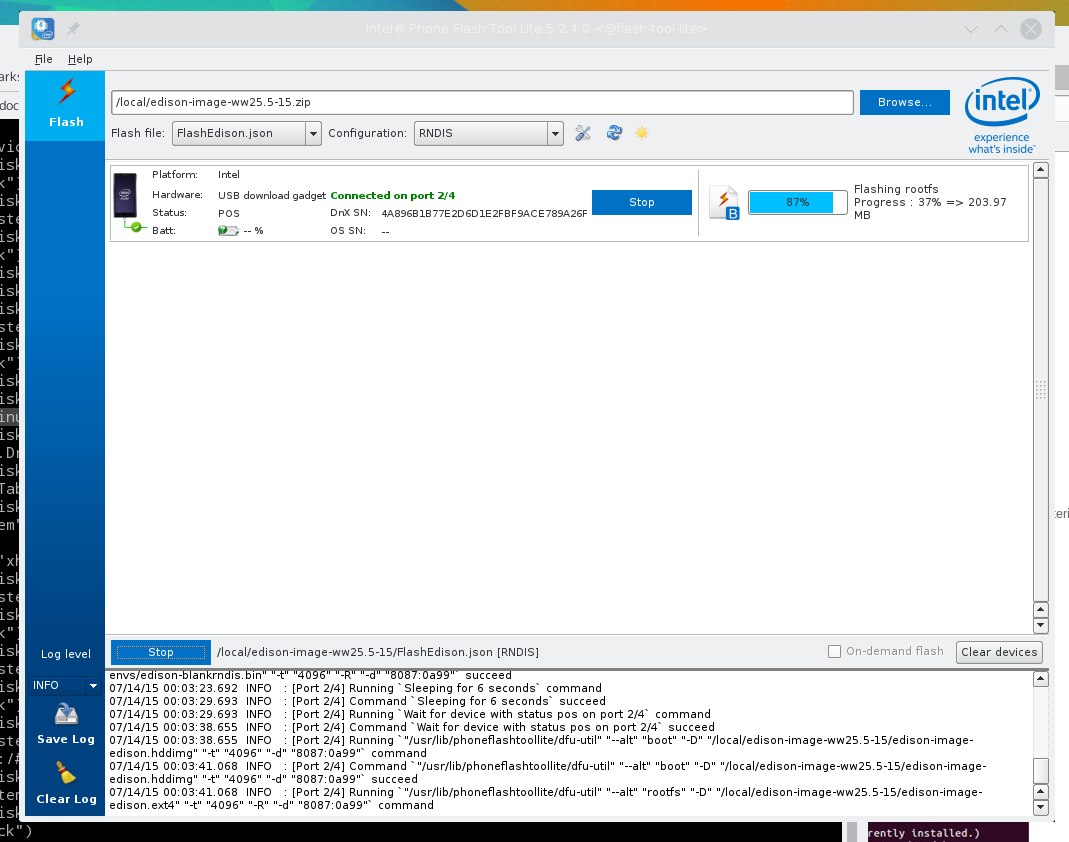Screen dimensions: 1069x842
Task: Click the yellow sun icon in toolbar
Action: (x=642, y=132)
